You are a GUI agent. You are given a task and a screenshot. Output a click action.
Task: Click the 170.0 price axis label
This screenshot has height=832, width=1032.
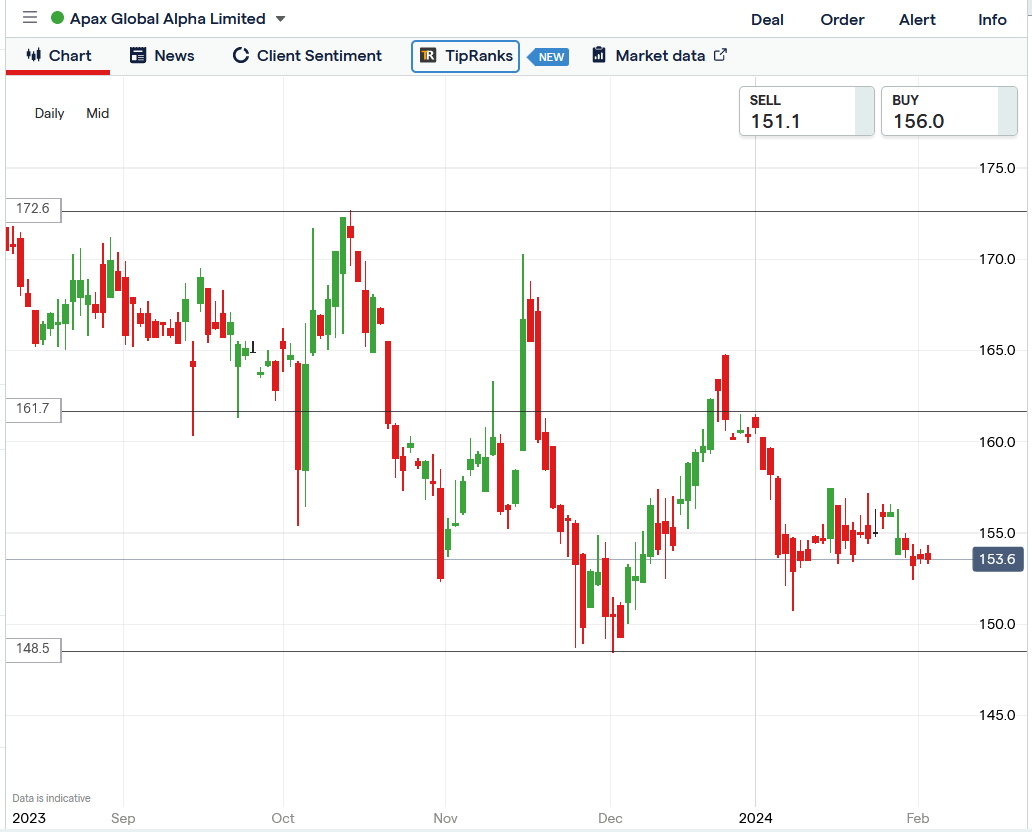tap(996, 259)
